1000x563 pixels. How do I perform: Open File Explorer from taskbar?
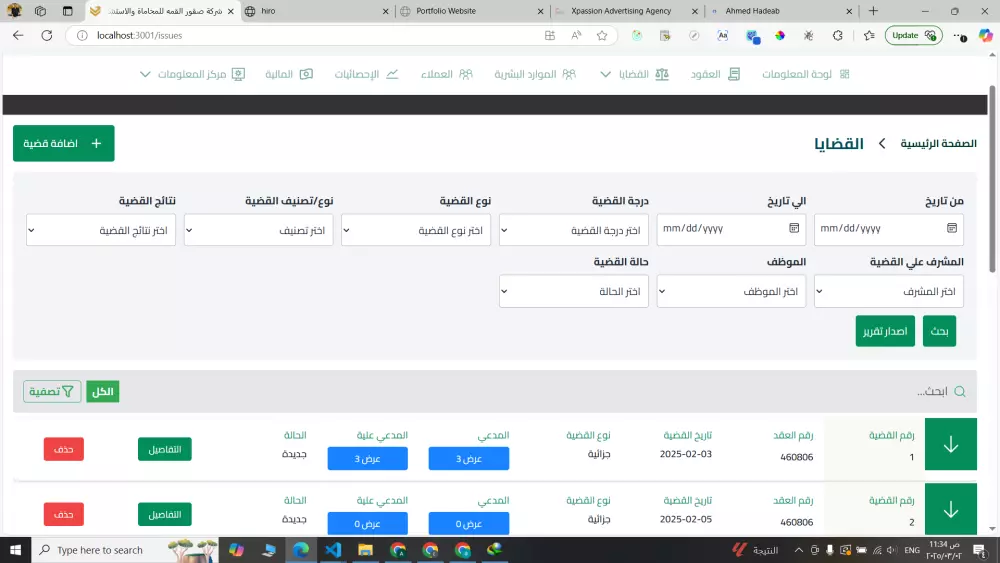pos(365,550)
